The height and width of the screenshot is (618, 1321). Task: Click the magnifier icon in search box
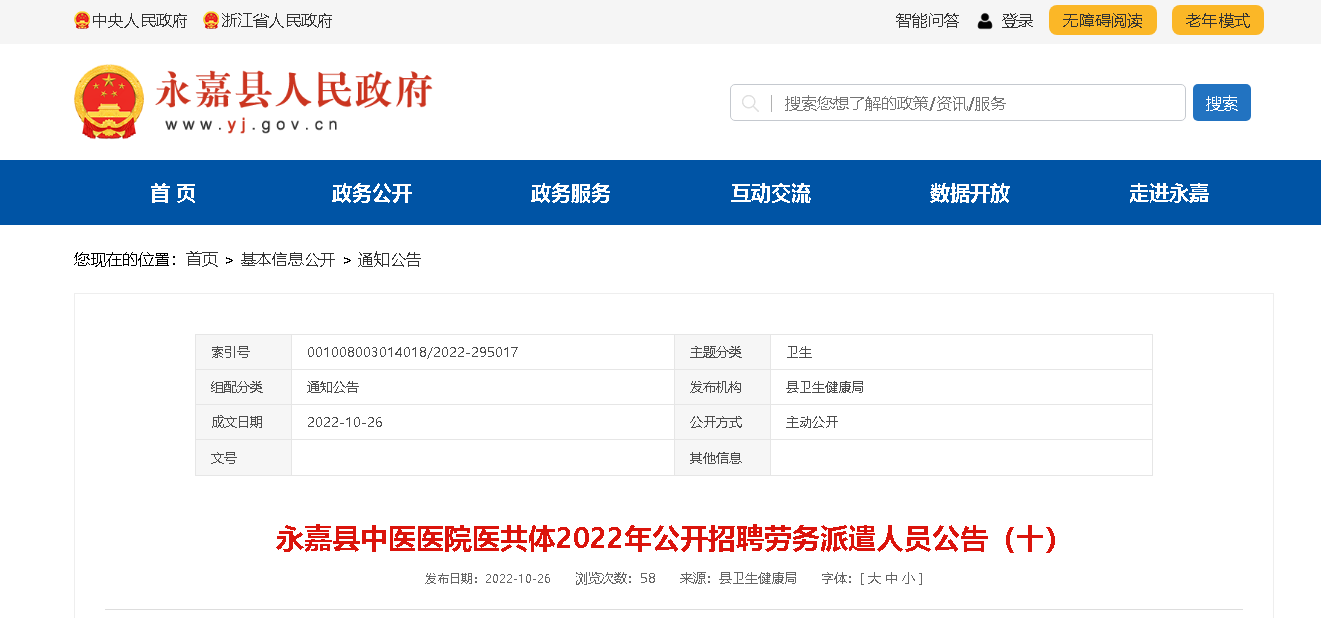[x=750, y=103]
